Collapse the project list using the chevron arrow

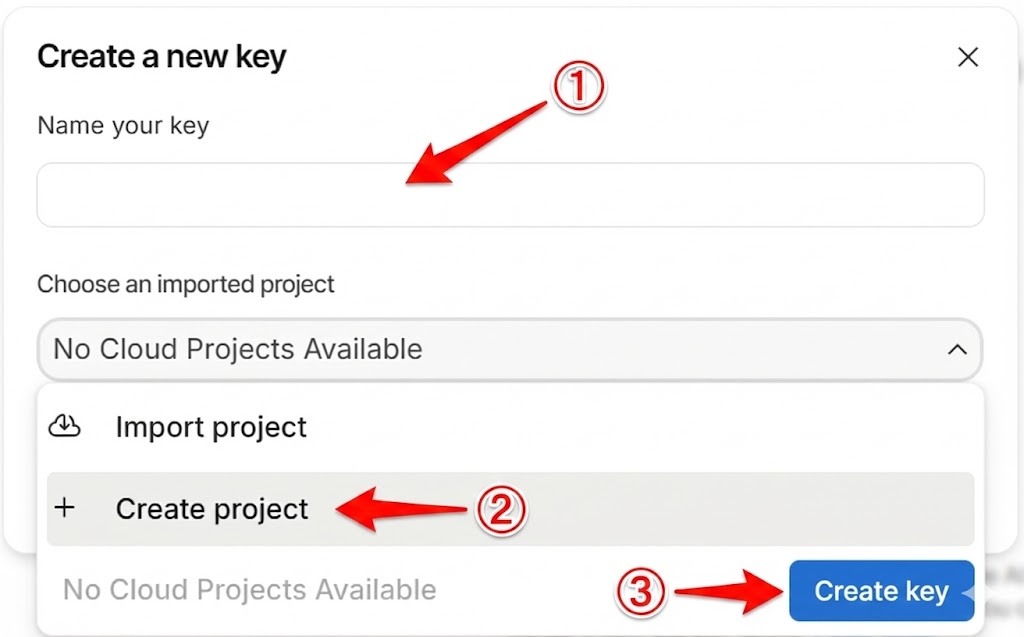pyautogui.click(x=957, y=350)
